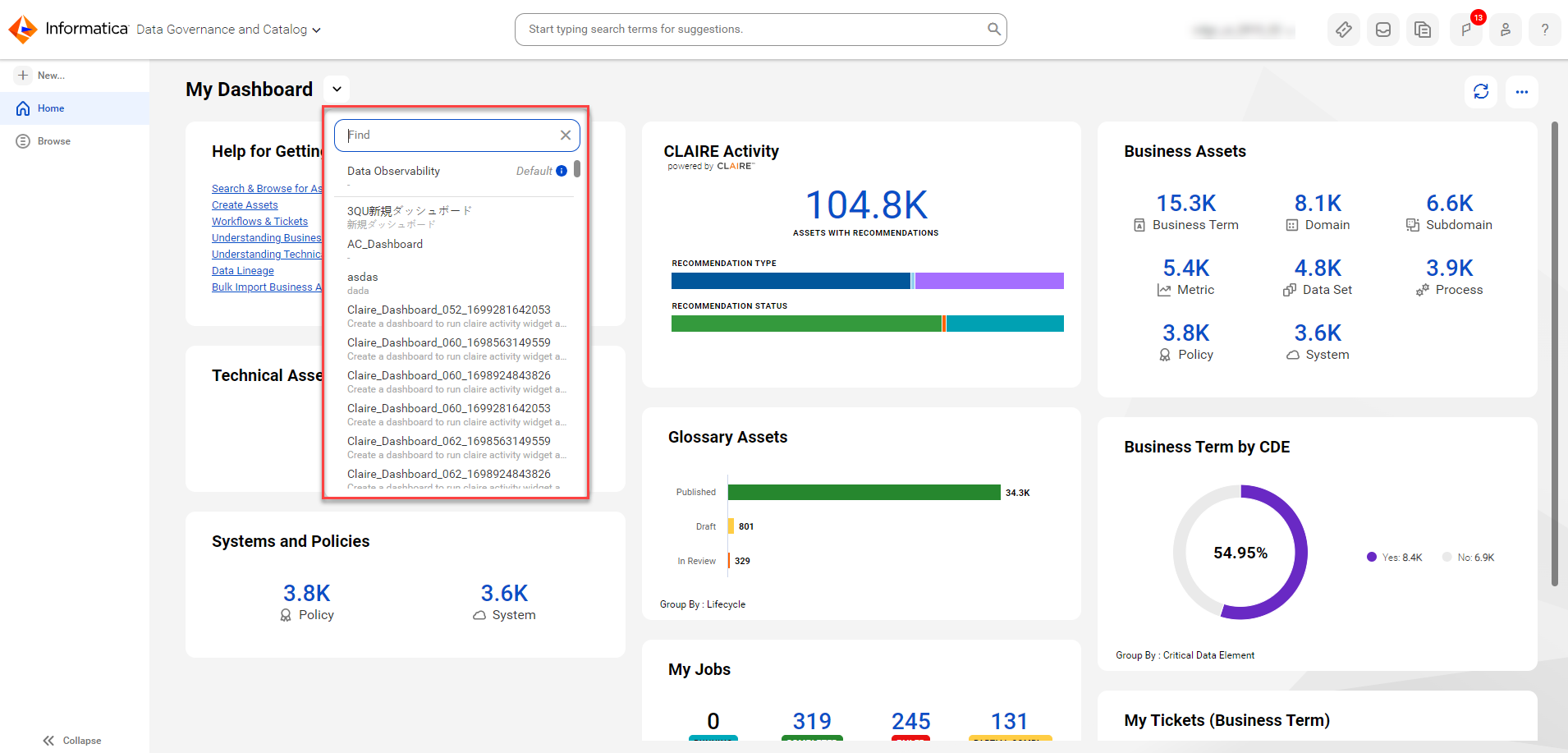Open Browse in sidebar

coord(74,141)
